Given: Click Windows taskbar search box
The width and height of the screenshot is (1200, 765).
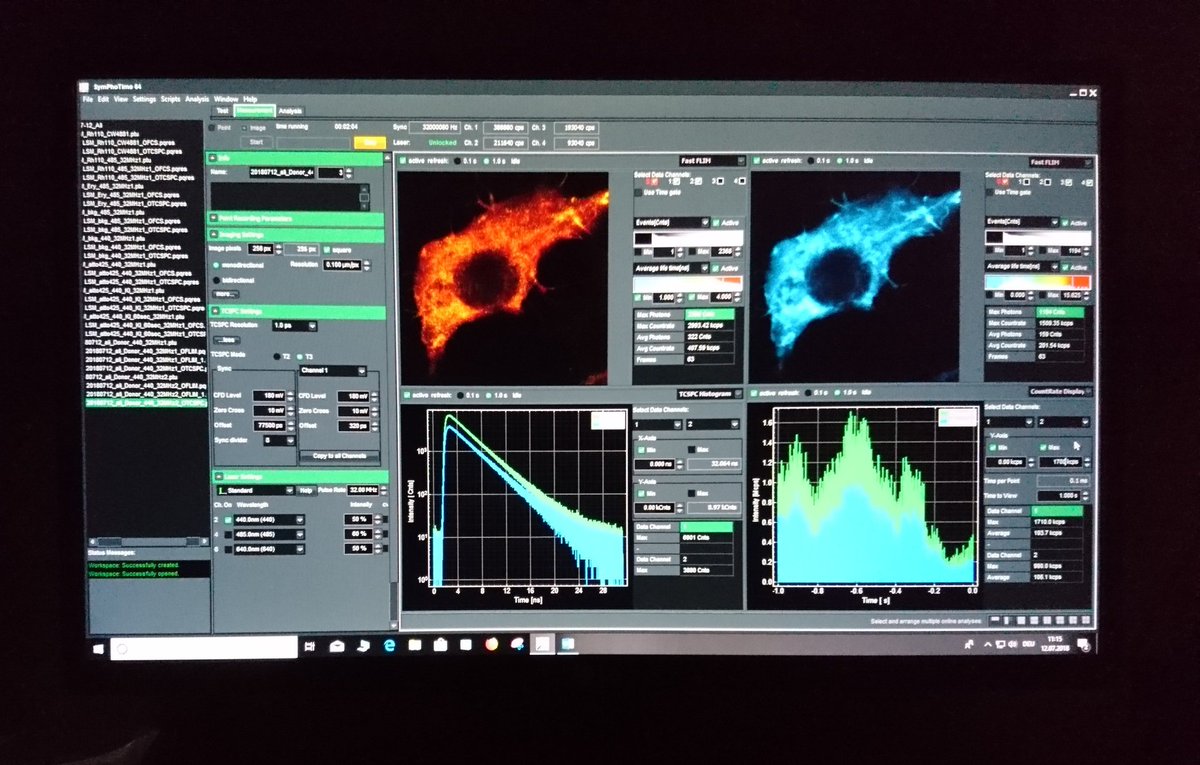Looking at the screenshot, I should pyautogui.click(x=204, y=648).
